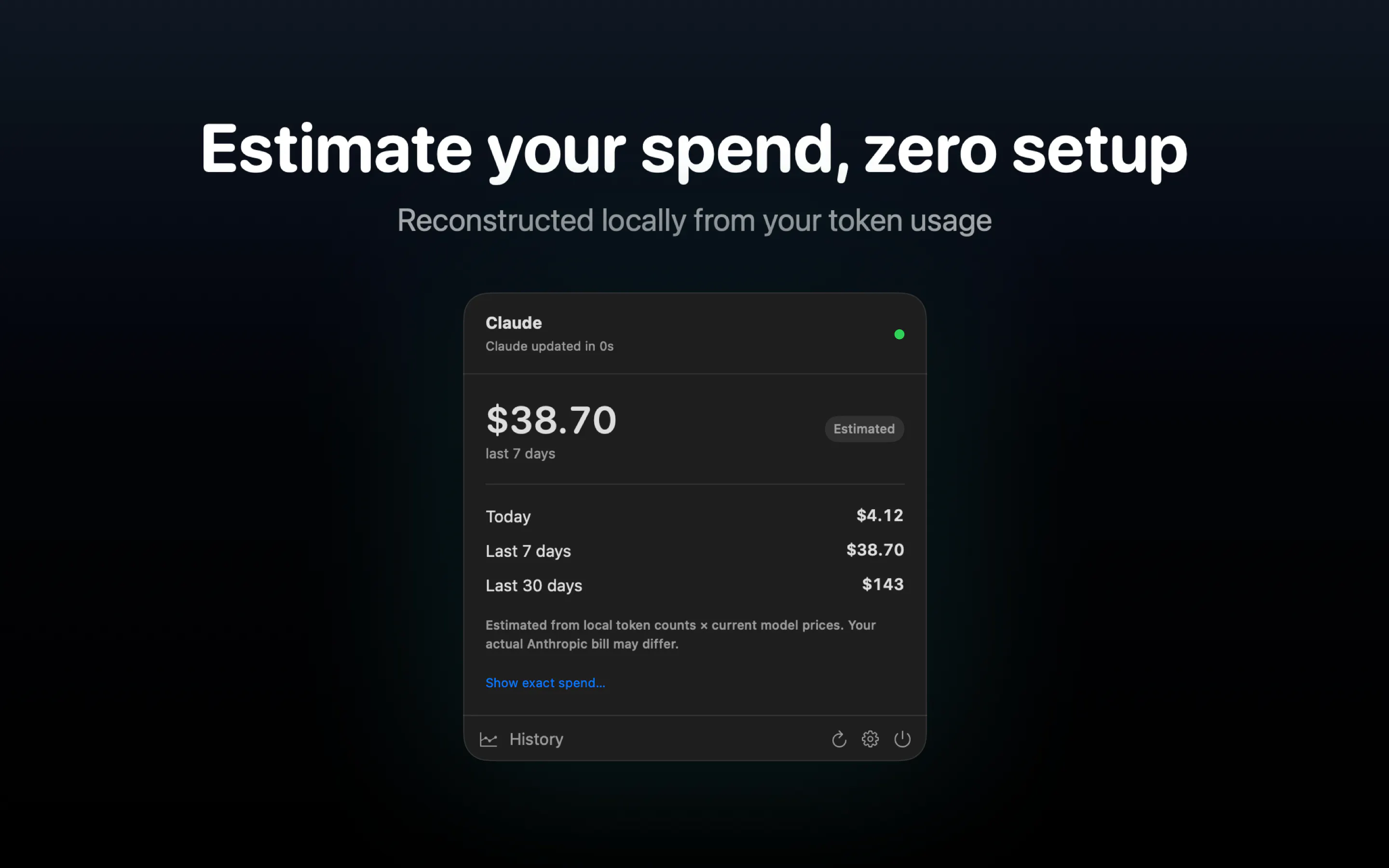The image size is (1389, 868).
Task: Click the last 7 days caption
Action: click(520, 453)
